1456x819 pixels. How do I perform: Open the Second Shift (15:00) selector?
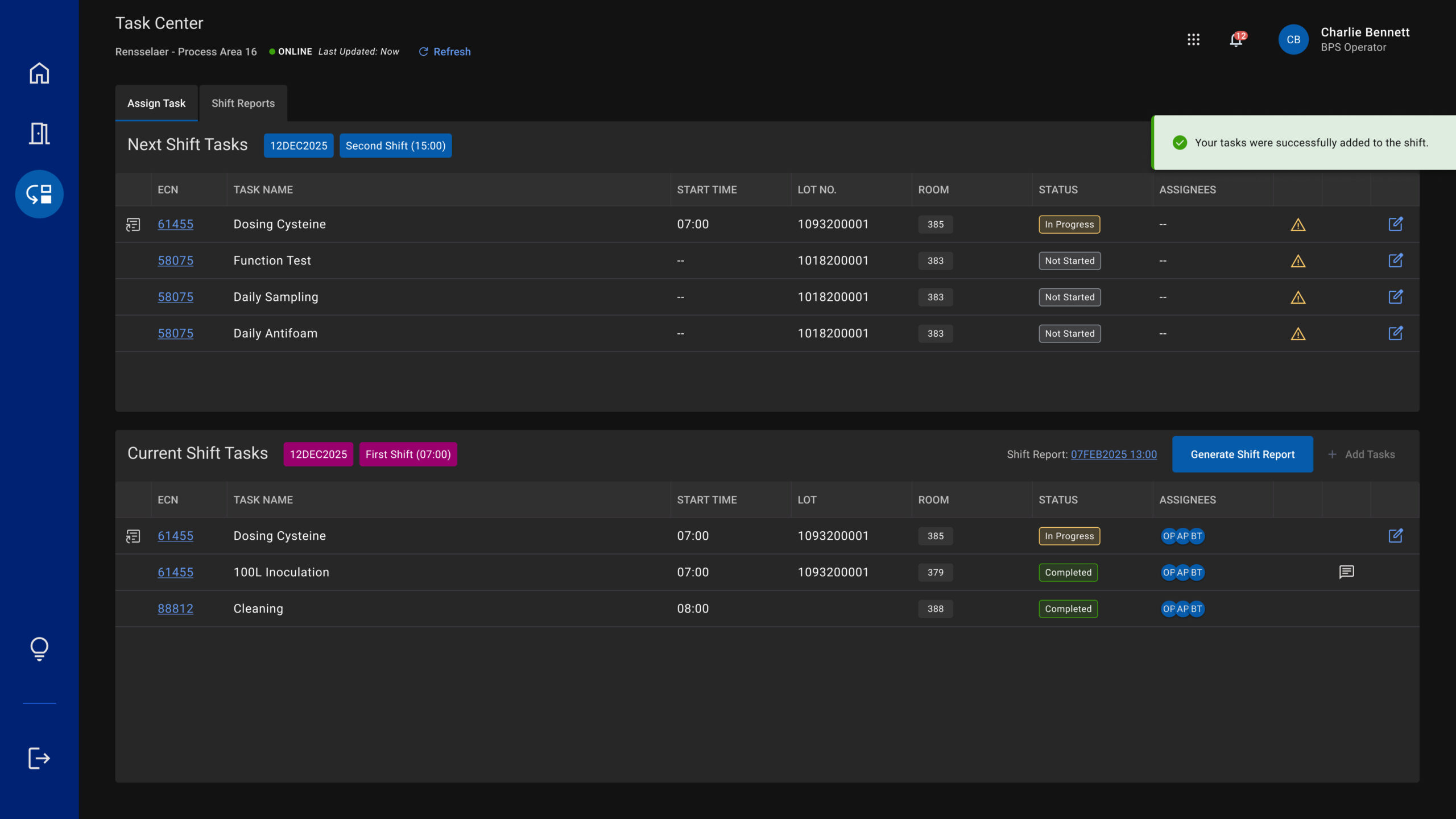[x=395, y=146]
